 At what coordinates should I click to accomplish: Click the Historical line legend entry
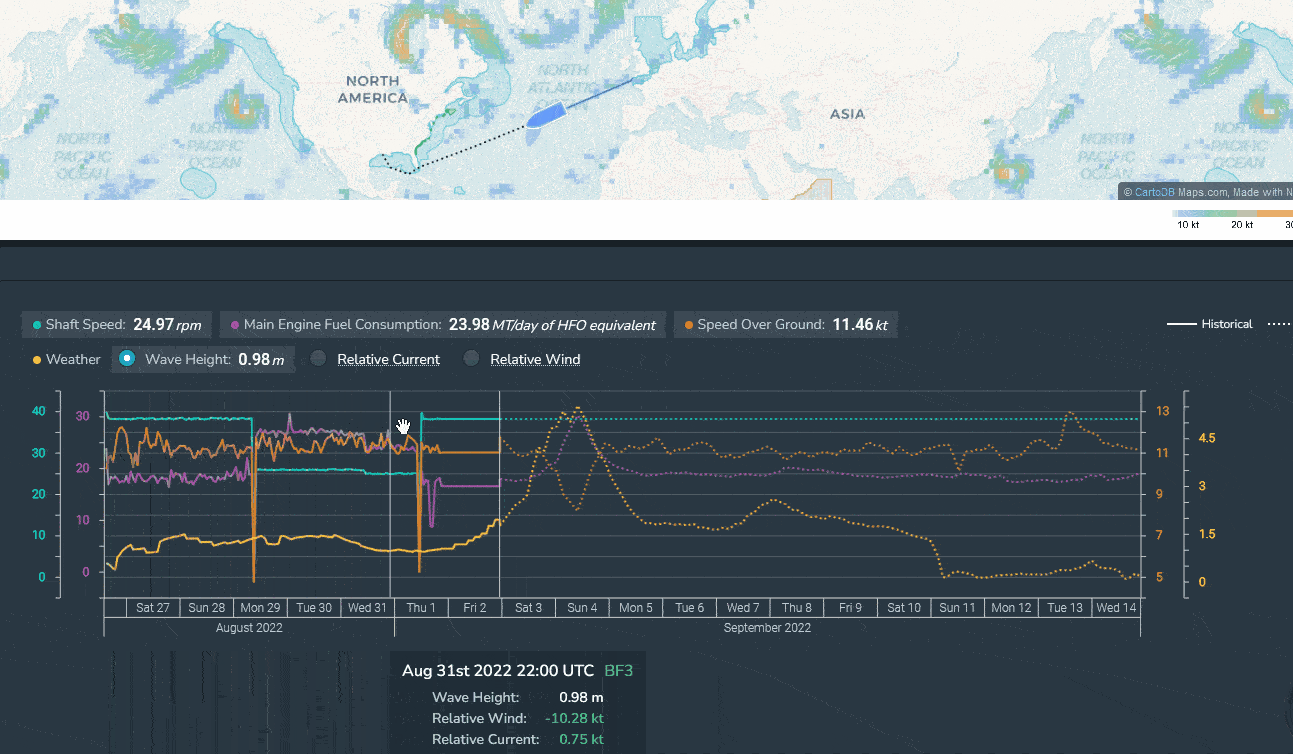[1210, 324]
